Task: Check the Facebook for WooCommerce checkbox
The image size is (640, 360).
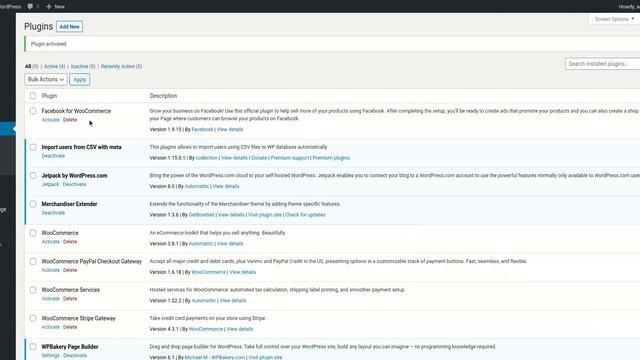Action: point(33,111)
